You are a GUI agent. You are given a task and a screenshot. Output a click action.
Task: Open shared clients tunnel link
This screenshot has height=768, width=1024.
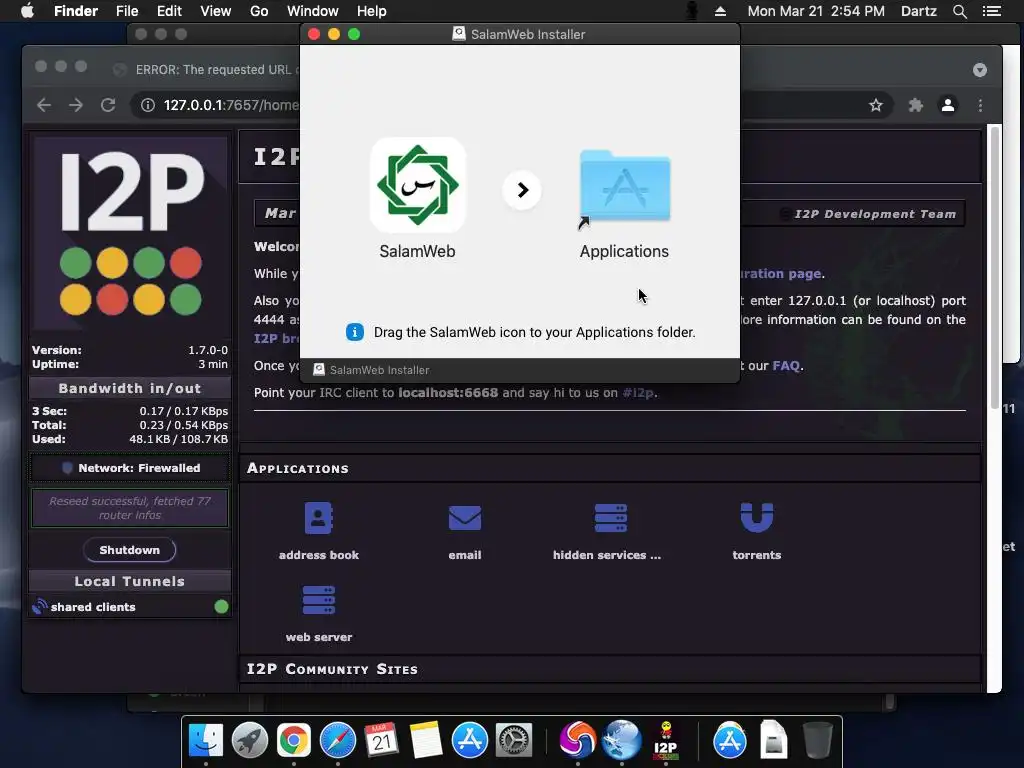(x=93, y=607)
